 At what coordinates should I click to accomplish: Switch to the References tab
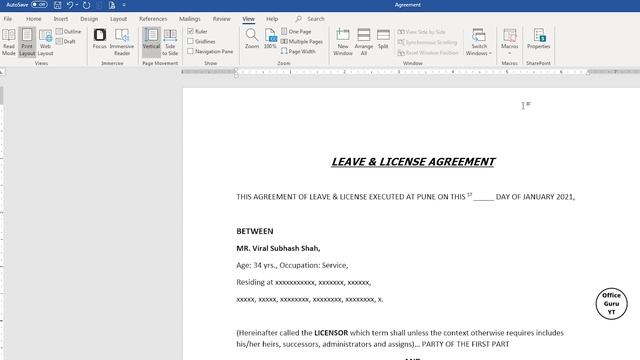pos(153,19)
